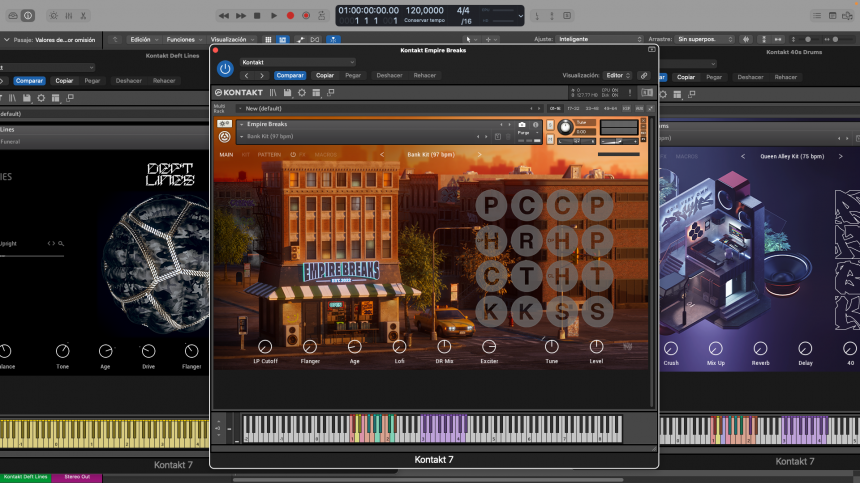
Task: Click the Logic stop button
Action: (257, 16)
